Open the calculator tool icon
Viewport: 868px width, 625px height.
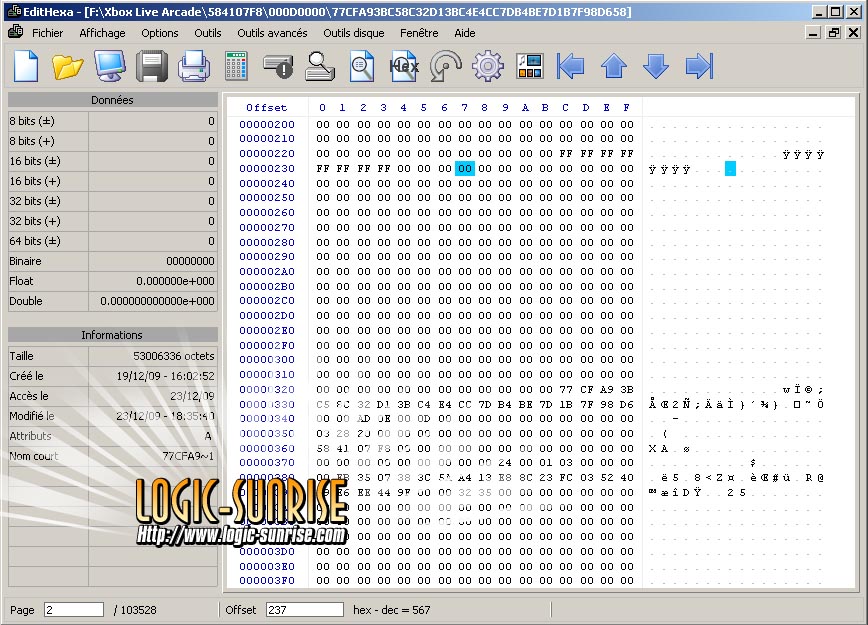(x=236, y=66)
